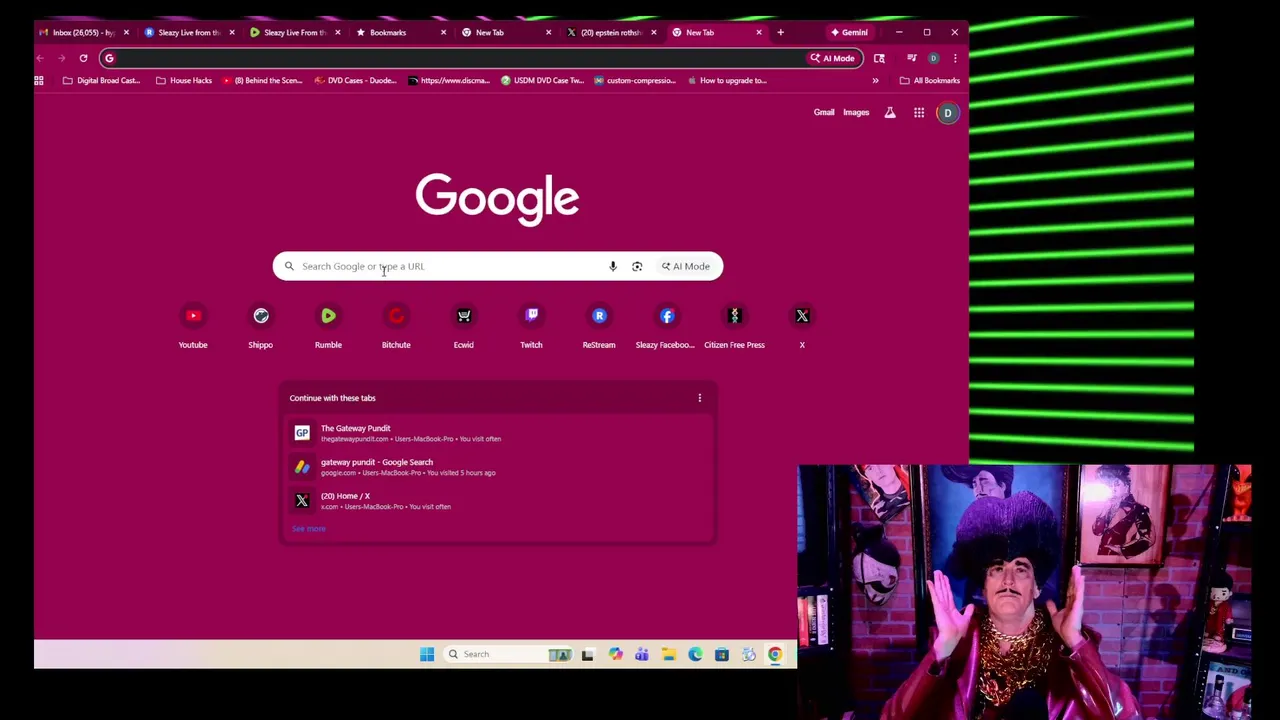
Task: Open the discma bookmark
Action: [449, 80]
